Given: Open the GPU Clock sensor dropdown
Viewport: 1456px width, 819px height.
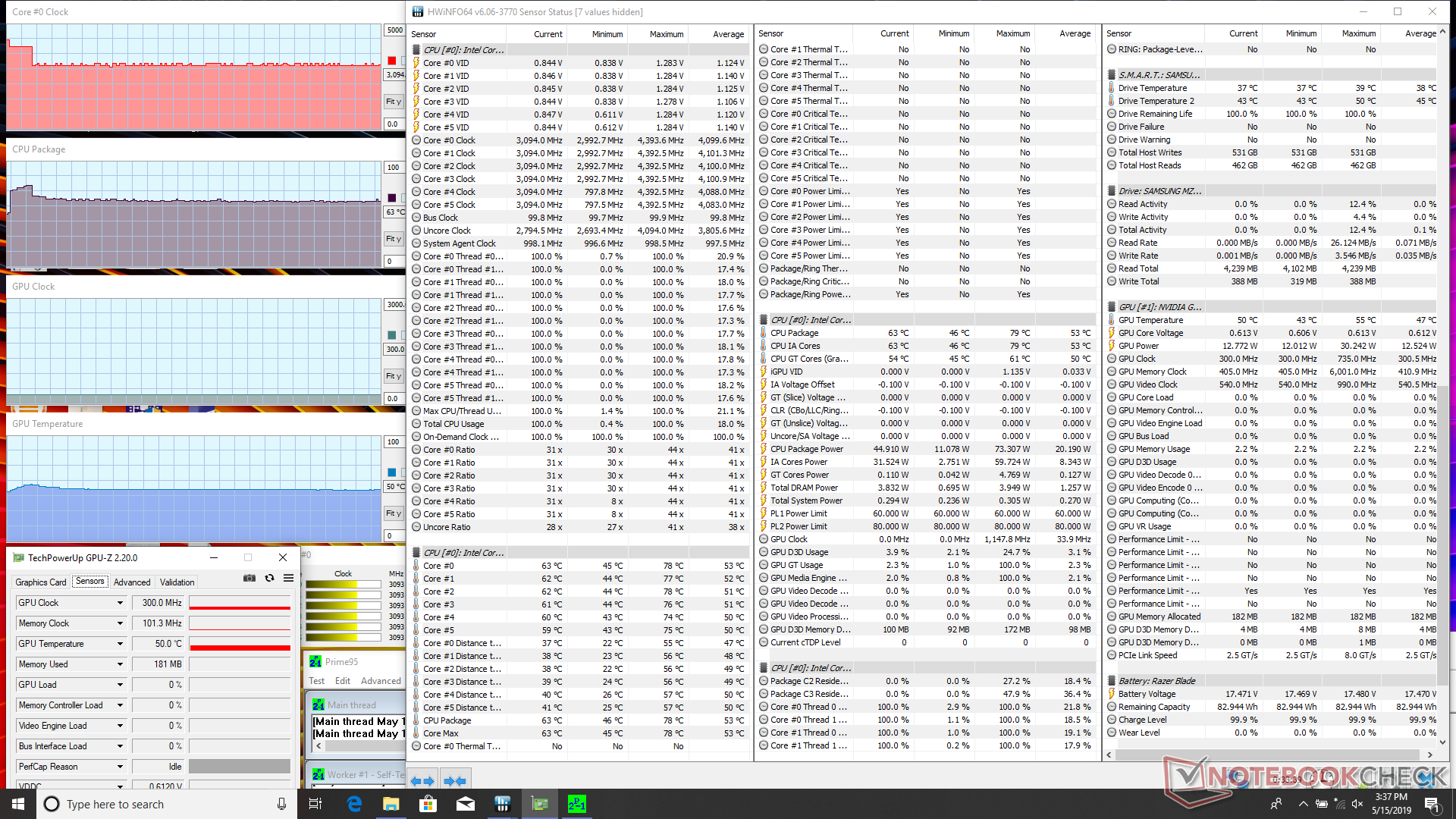Looking at the screenshot, I should [120, 603].
